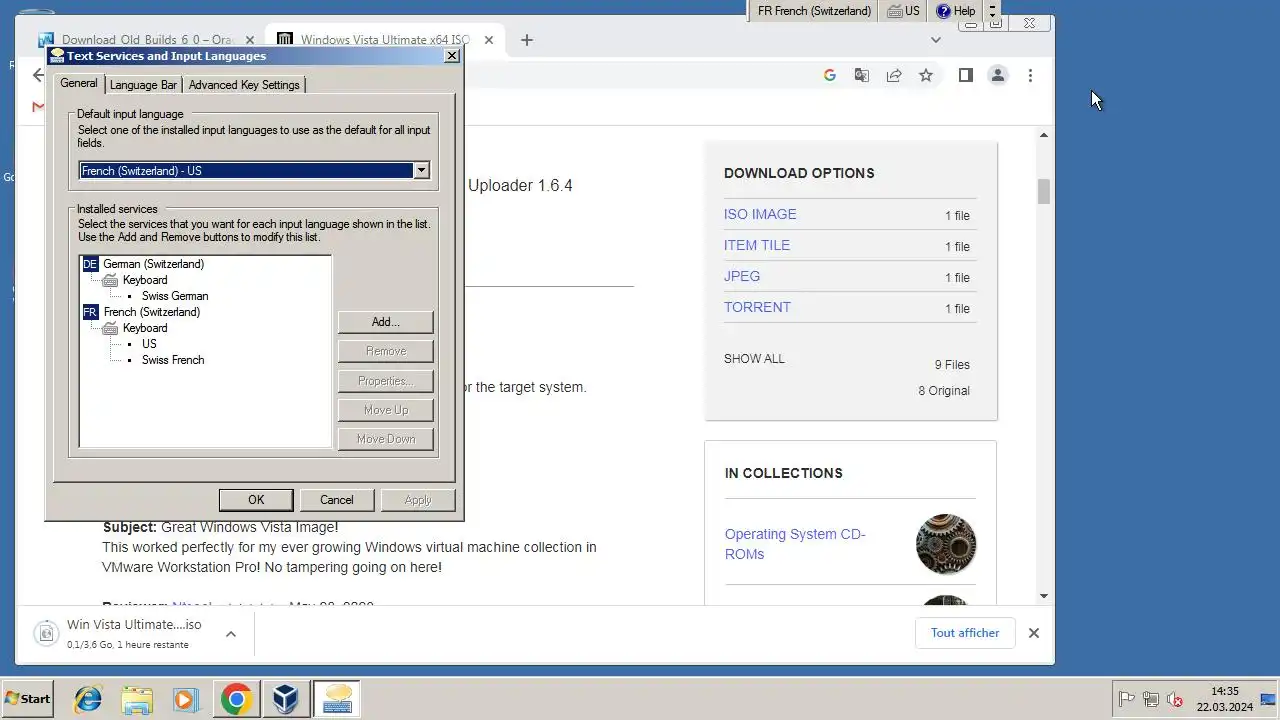
Task: Open the Advanced Key Settings tab
Action: point(244,85)
